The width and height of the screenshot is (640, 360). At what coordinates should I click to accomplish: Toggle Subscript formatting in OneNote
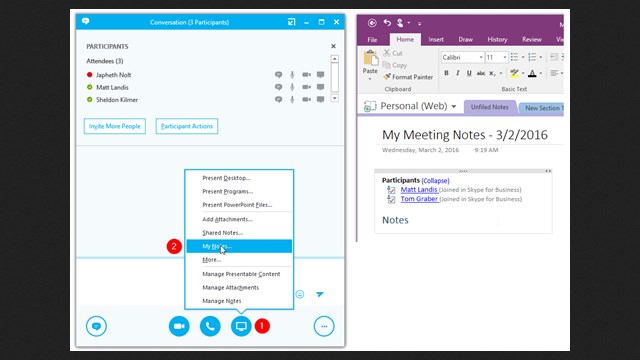tap(492, 73)
